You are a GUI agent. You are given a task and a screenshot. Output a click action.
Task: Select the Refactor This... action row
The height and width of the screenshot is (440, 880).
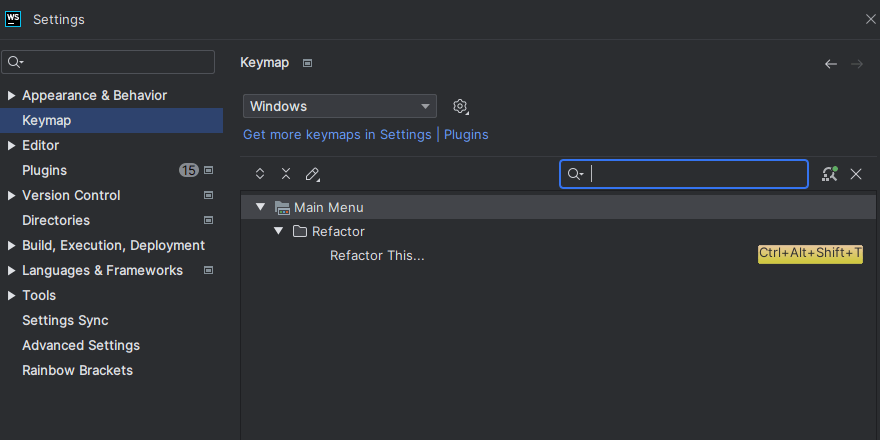558,255
